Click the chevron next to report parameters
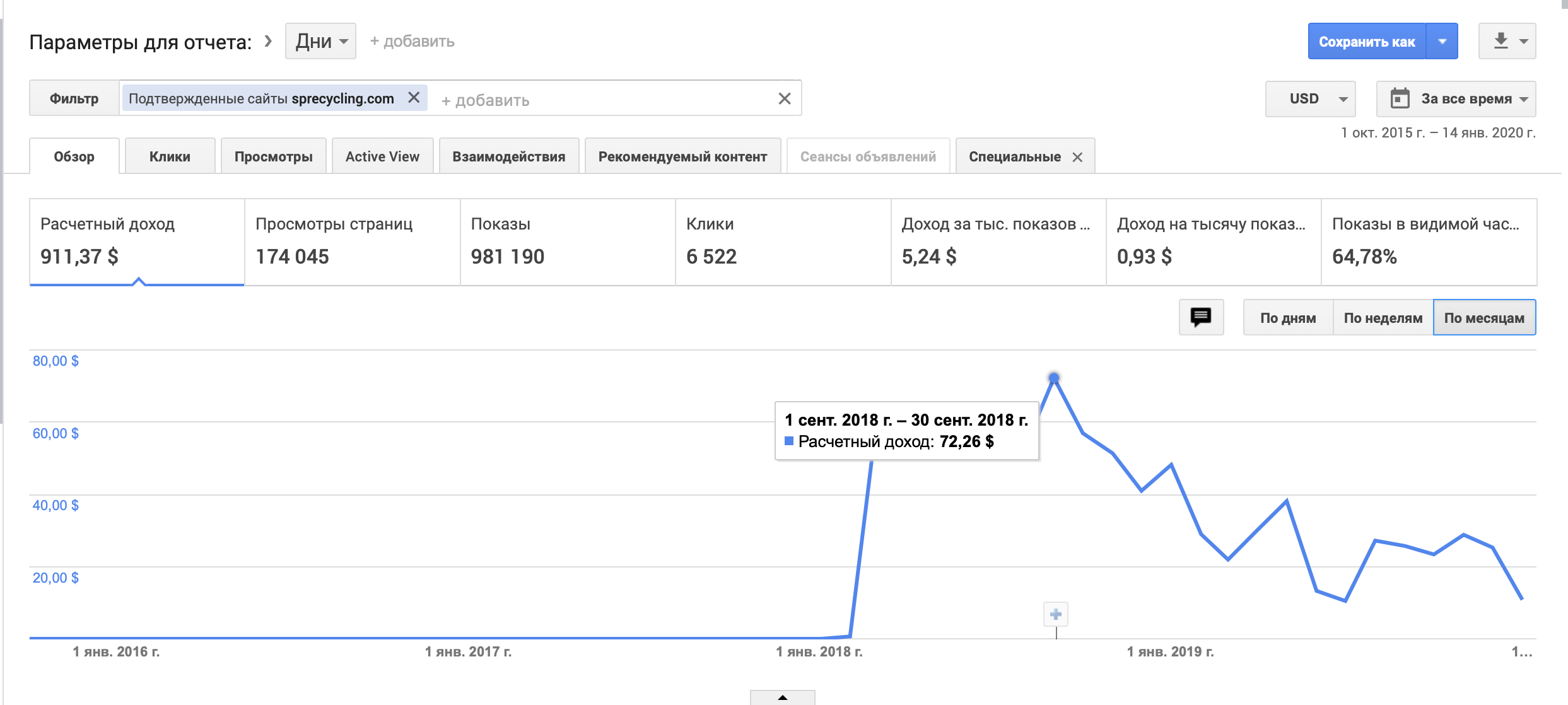The height and width of the screenshot is (705, 1568). coord(268,42)
